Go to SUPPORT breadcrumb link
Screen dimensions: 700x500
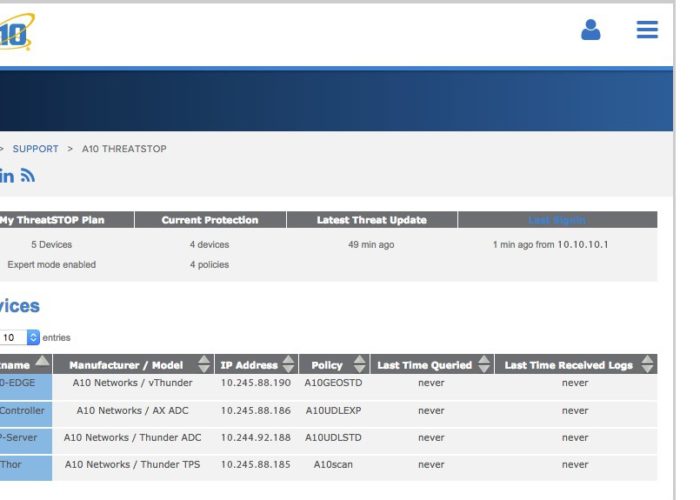point(35,149)
